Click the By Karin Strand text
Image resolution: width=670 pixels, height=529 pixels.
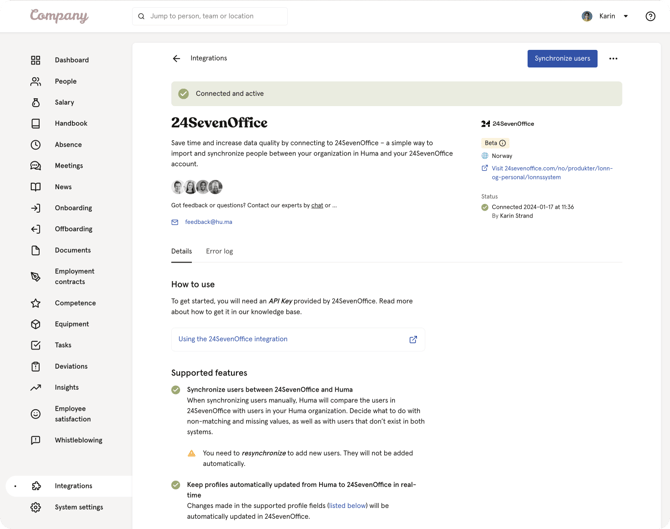pyautogui.click(x=512, y=216)
